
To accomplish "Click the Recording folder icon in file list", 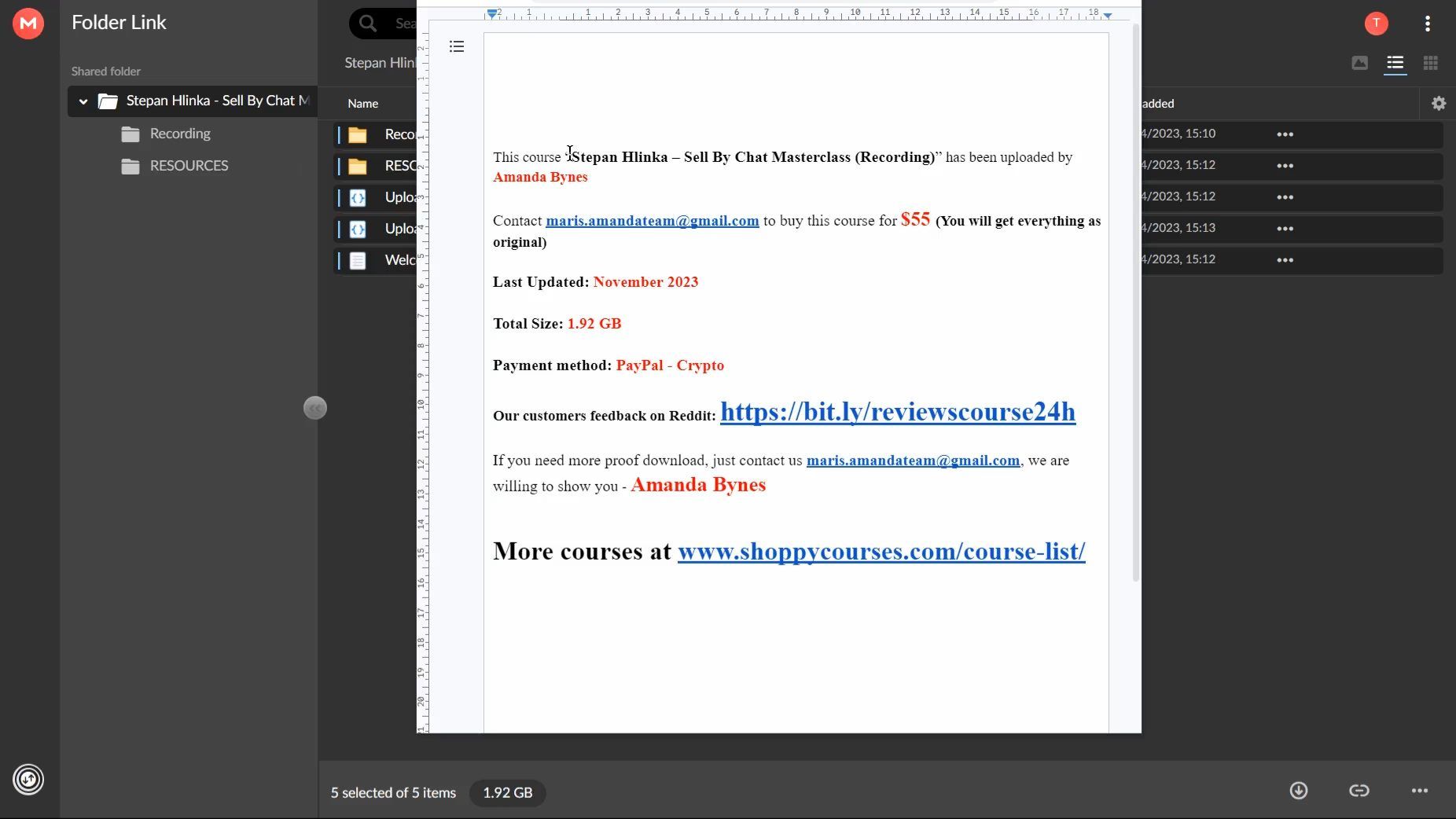I will click(x=358, y=135).
